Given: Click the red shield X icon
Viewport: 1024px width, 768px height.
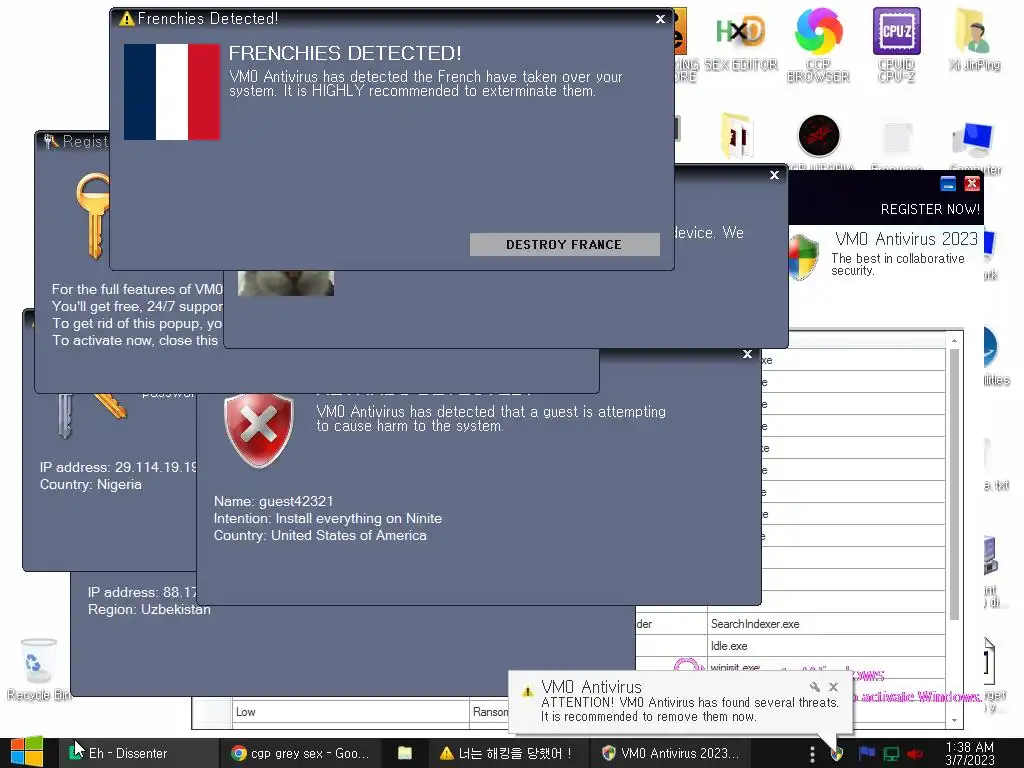Looking at the screenshot, I should point(259,430).
